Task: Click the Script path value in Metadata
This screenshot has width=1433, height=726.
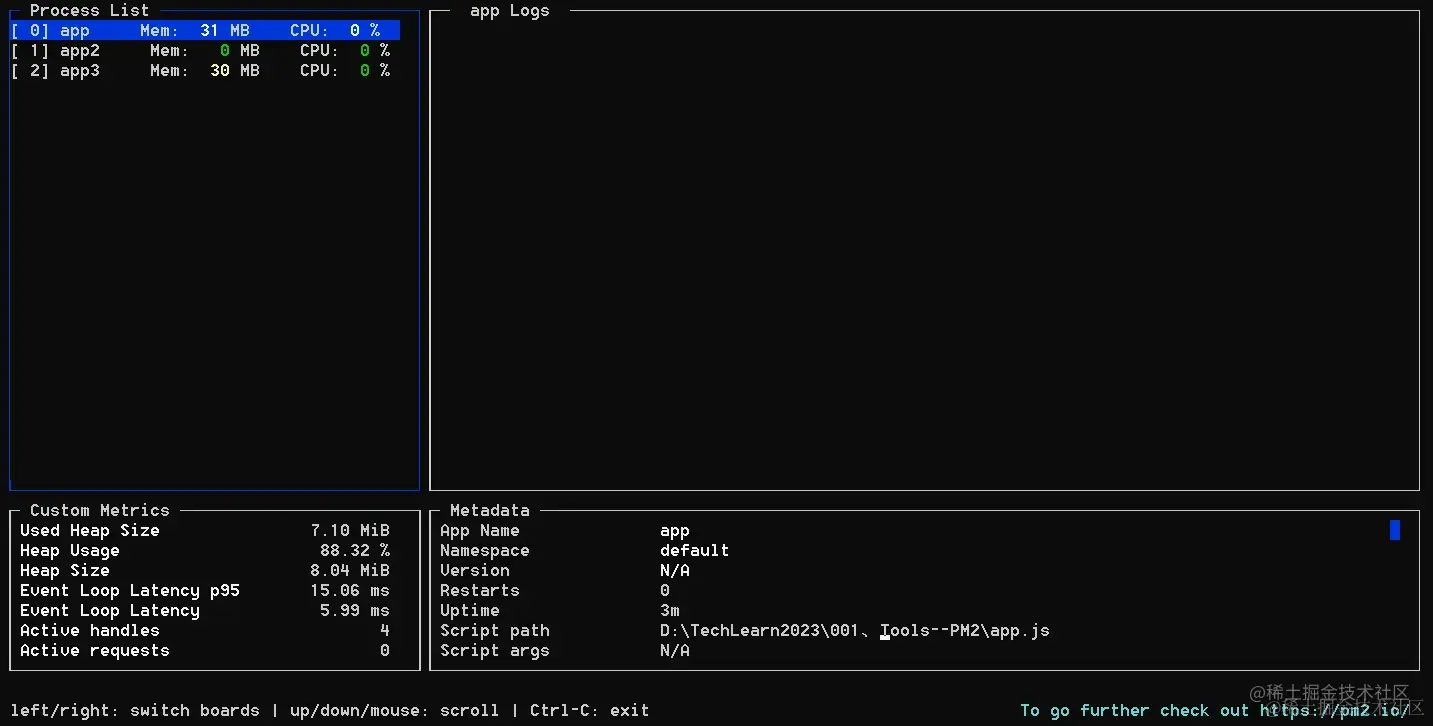Action: 855,630
